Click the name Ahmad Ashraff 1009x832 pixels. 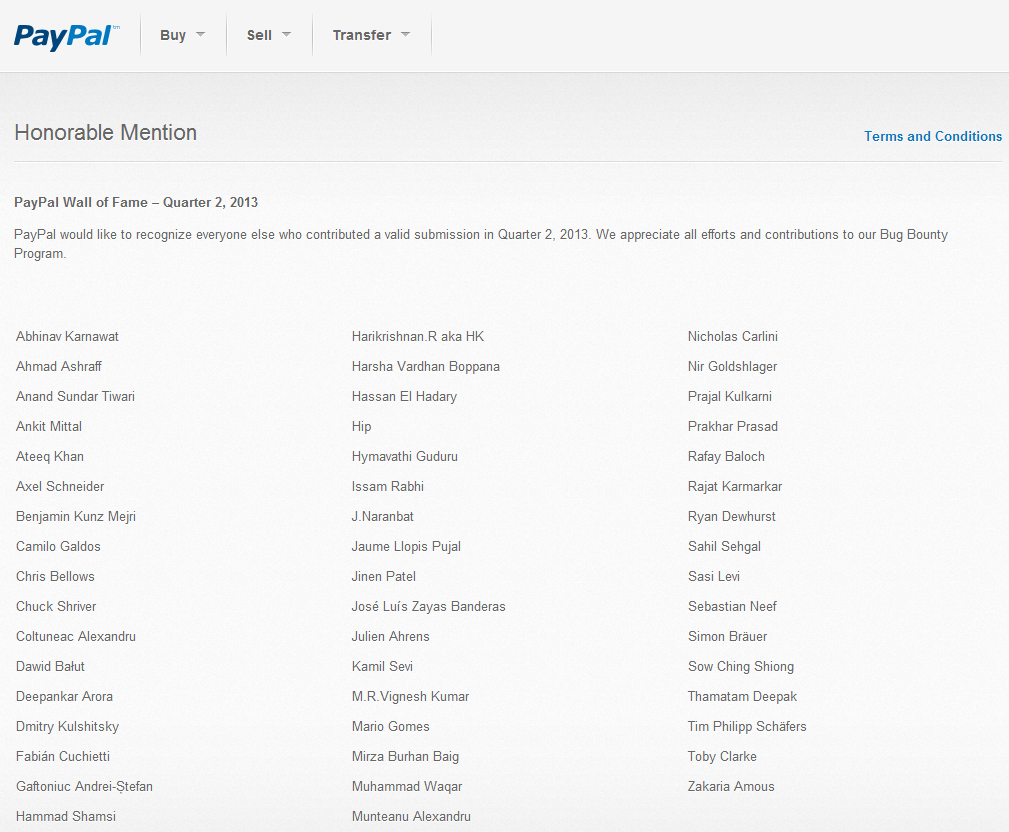59,366
